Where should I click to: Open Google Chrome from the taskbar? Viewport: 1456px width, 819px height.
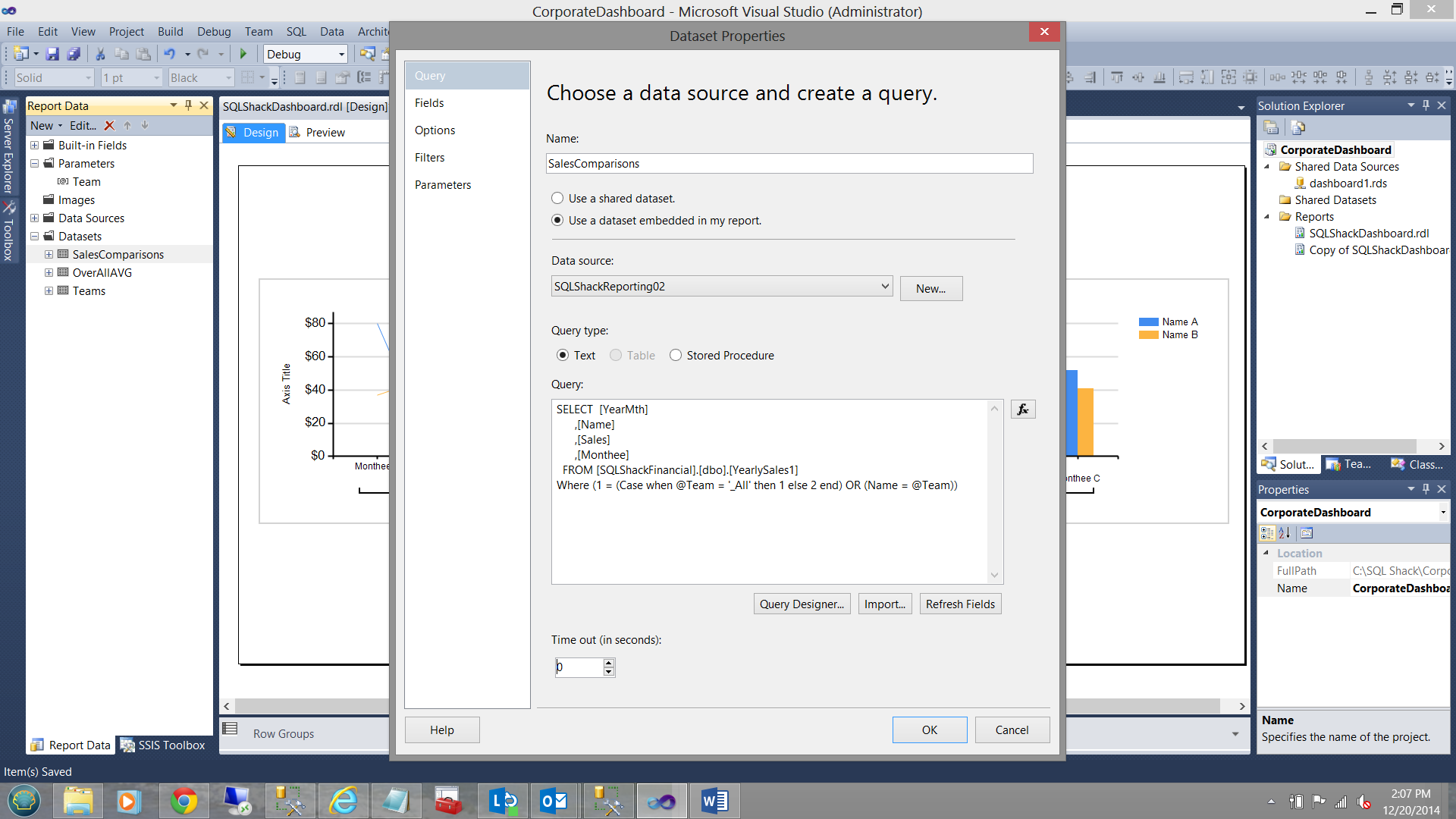(x=184, y=801)
